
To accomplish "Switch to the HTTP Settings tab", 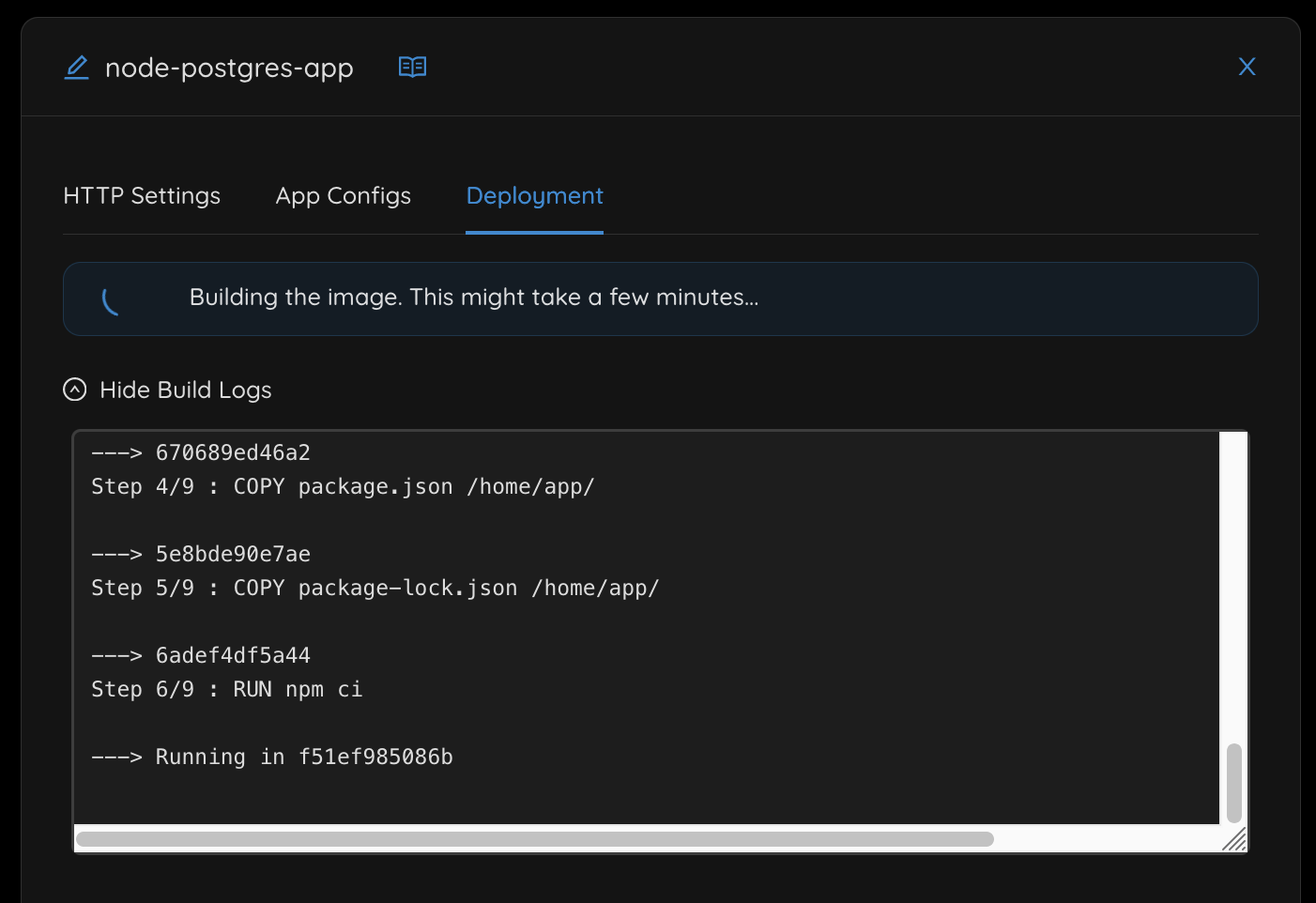I will click(141, 195).
